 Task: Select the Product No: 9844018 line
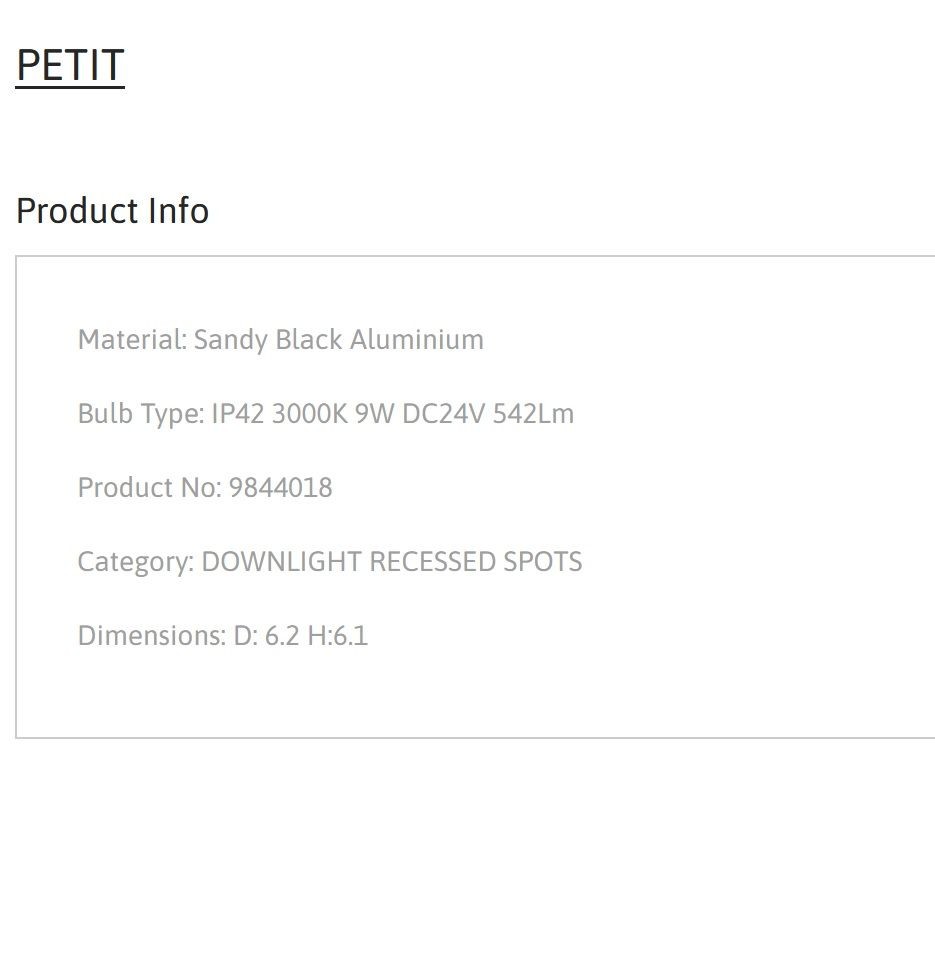click(205, 487)
